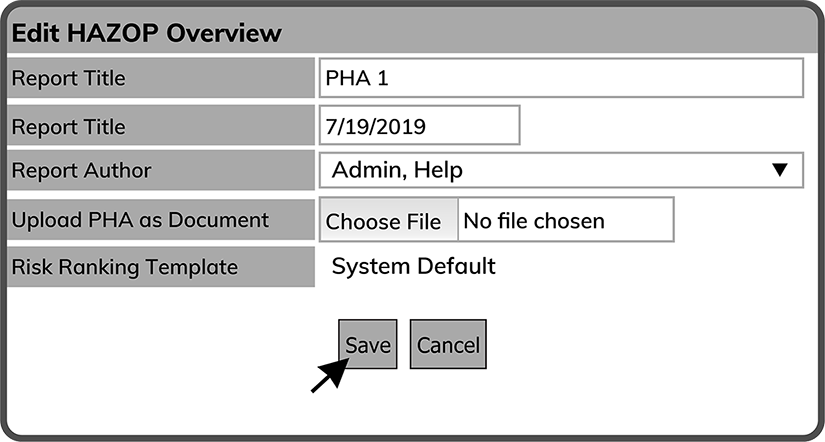The height and width of the screenshot is (442, 825).
Task: Click the 'Report Title' label beside PHA 1
Action: (69, 78)
